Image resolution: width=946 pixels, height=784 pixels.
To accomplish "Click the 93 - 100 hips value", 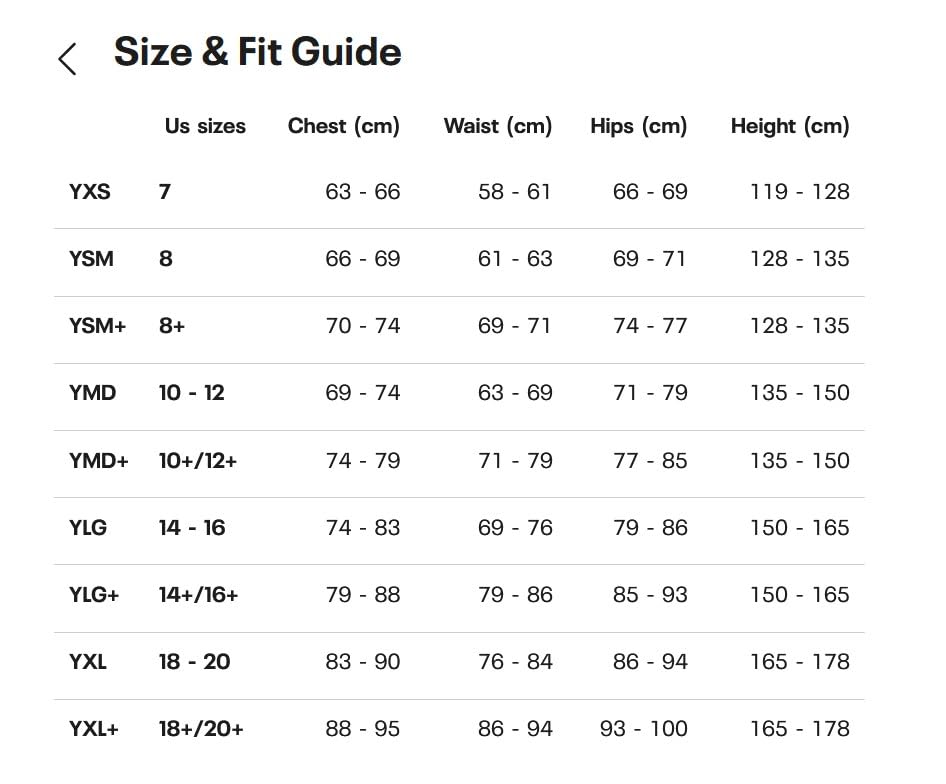I will (643, 729).
